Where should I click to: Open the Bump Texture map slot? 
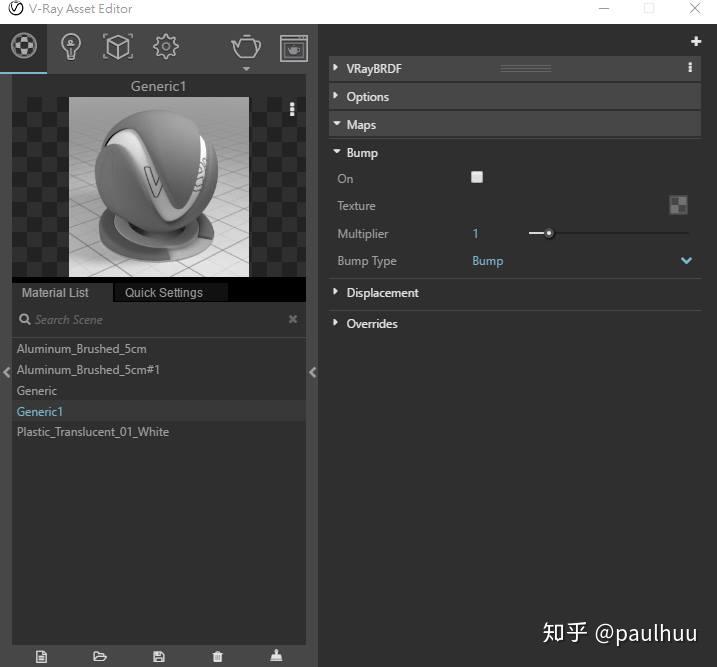click(678, 205)
